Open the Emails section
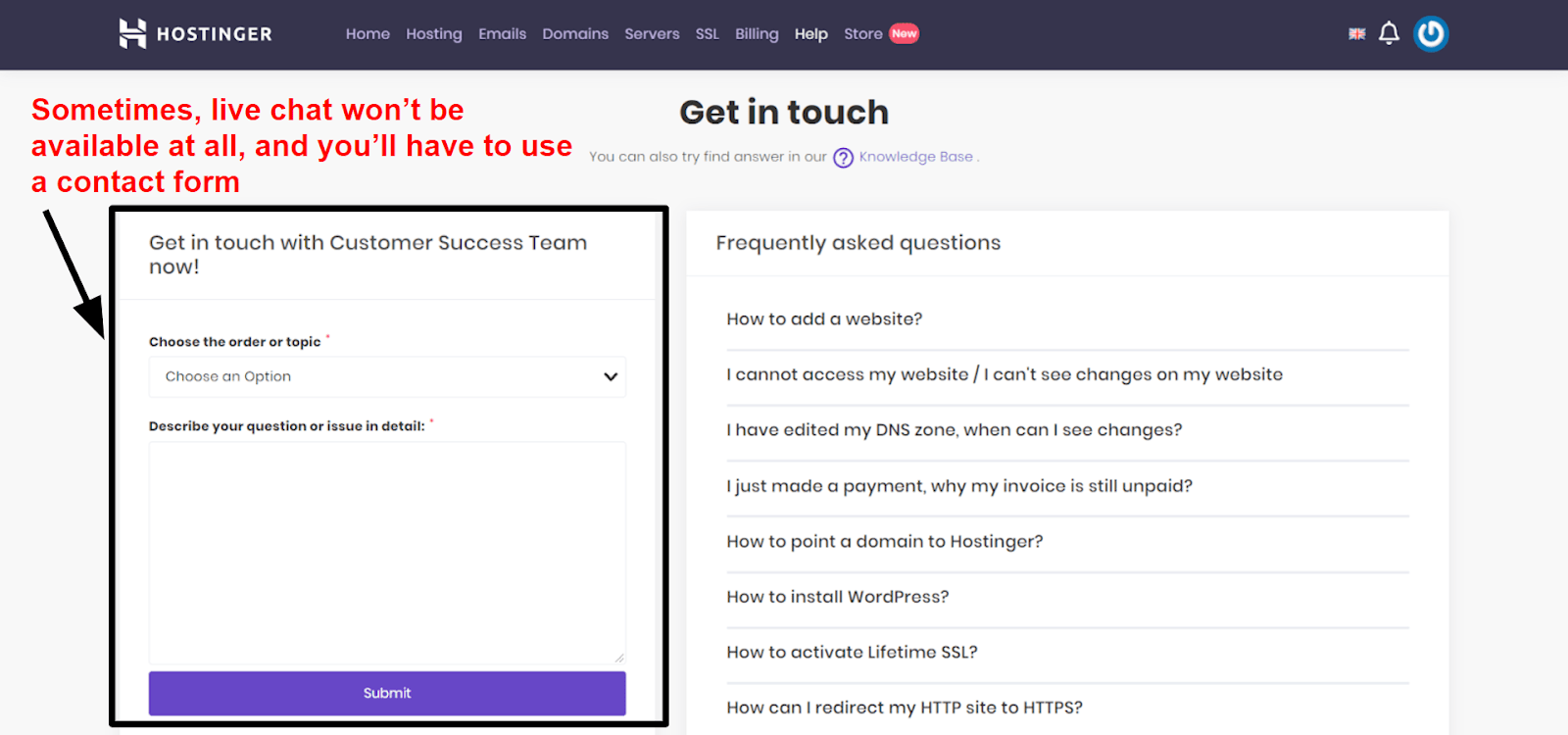The width and height of the screenshot is (1568, 735). 502,33
